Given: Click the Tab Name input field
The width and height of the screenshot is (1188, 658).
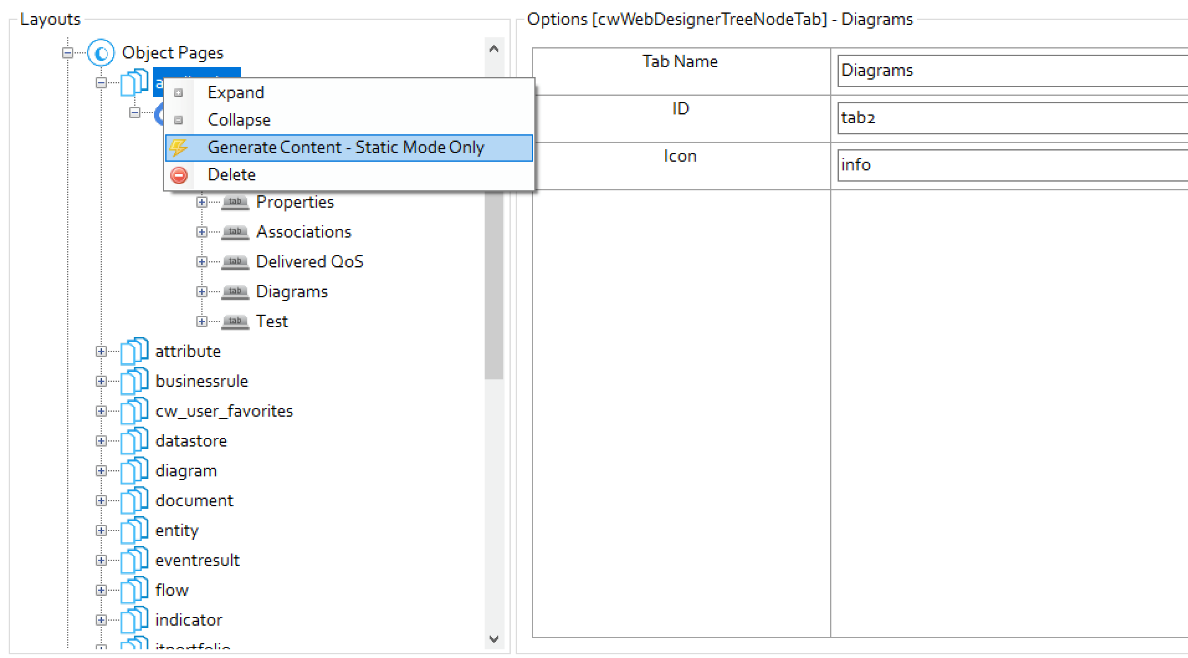Looking at the screenshot, I should tap(1012, 71).
